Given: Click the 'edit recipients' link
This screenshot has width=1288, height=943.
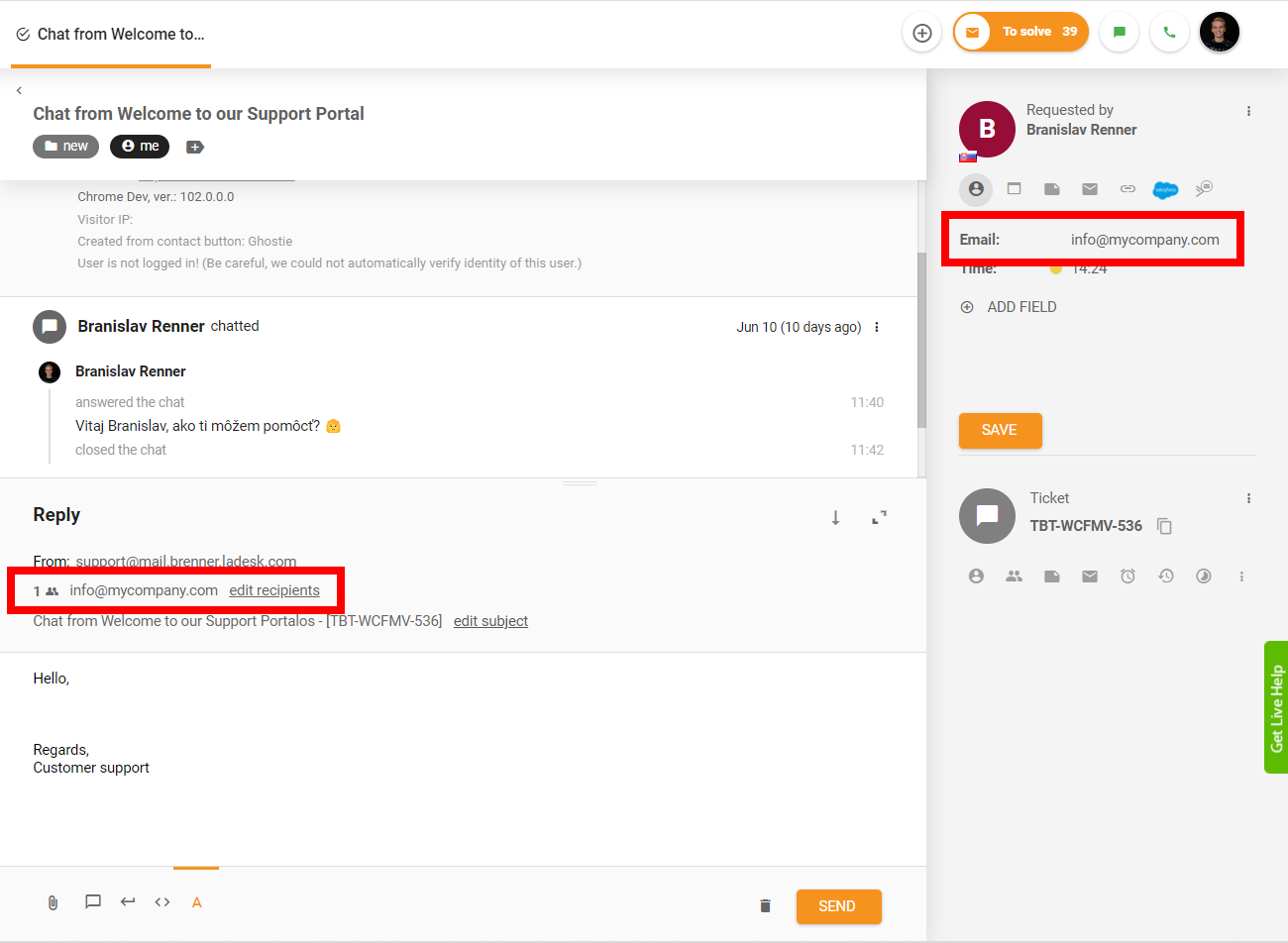Looking at the screenshot, I should 274,590.
